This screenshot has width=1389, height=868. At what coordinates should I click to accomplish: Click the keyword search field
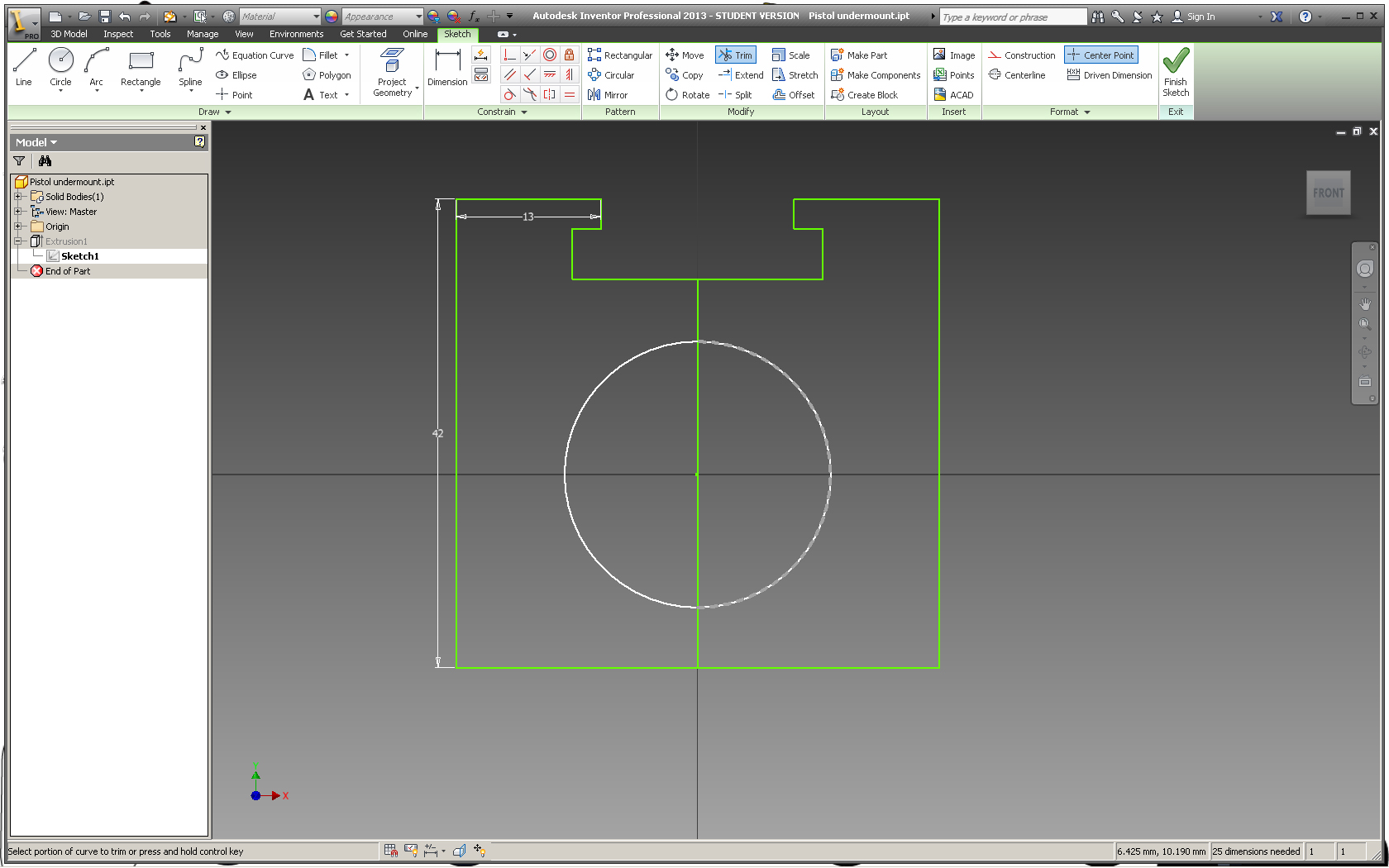[x=1013, y=17]
